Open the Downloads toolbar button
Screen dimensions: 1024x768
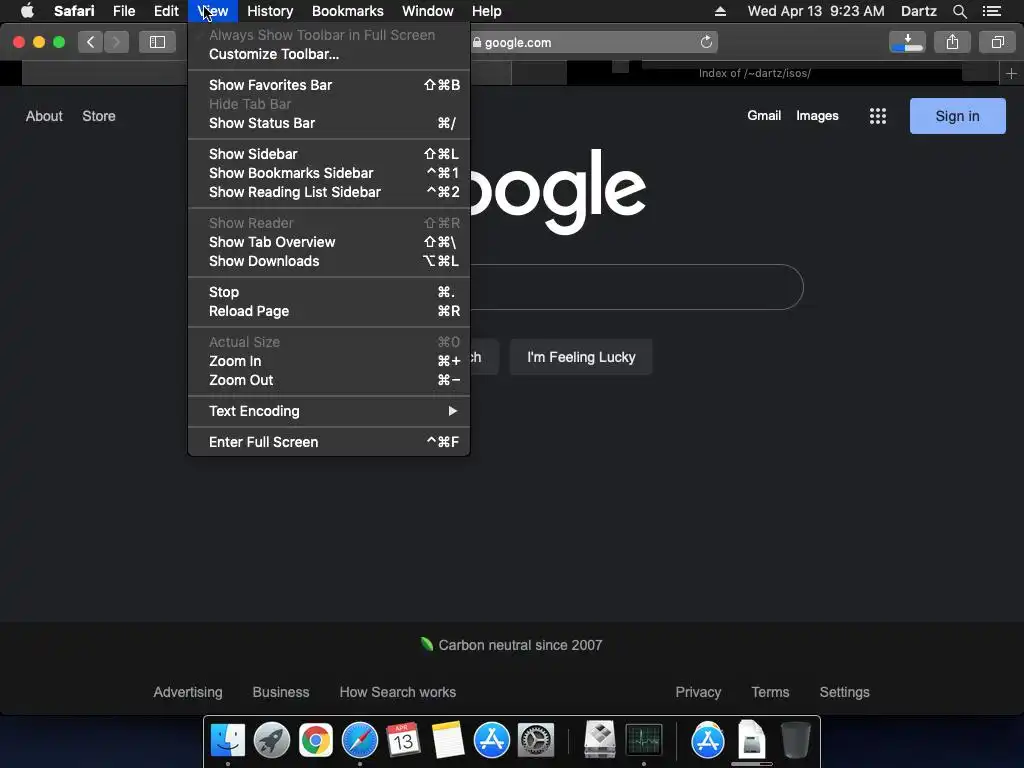[x=907, y=42]
